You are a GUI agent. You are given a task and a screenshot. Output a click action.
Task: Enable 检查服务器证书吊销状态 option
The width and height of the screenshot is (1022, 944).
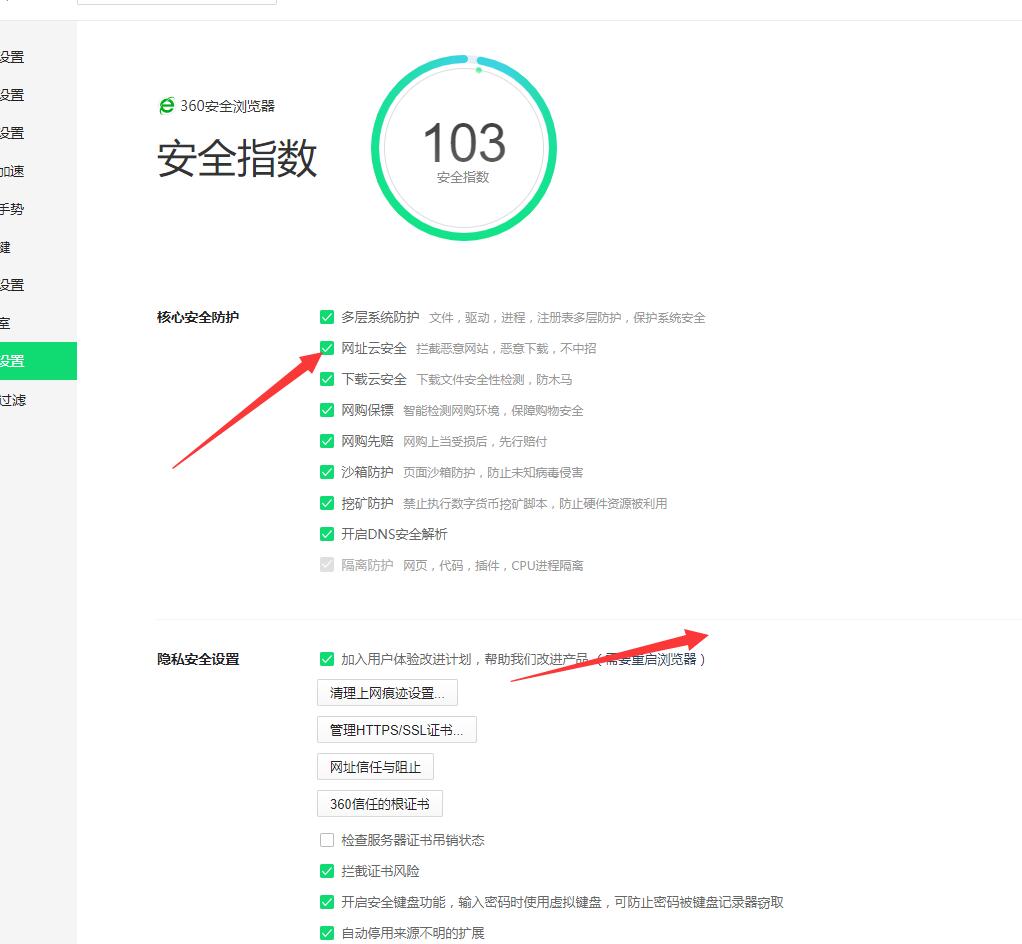point(327,840)
